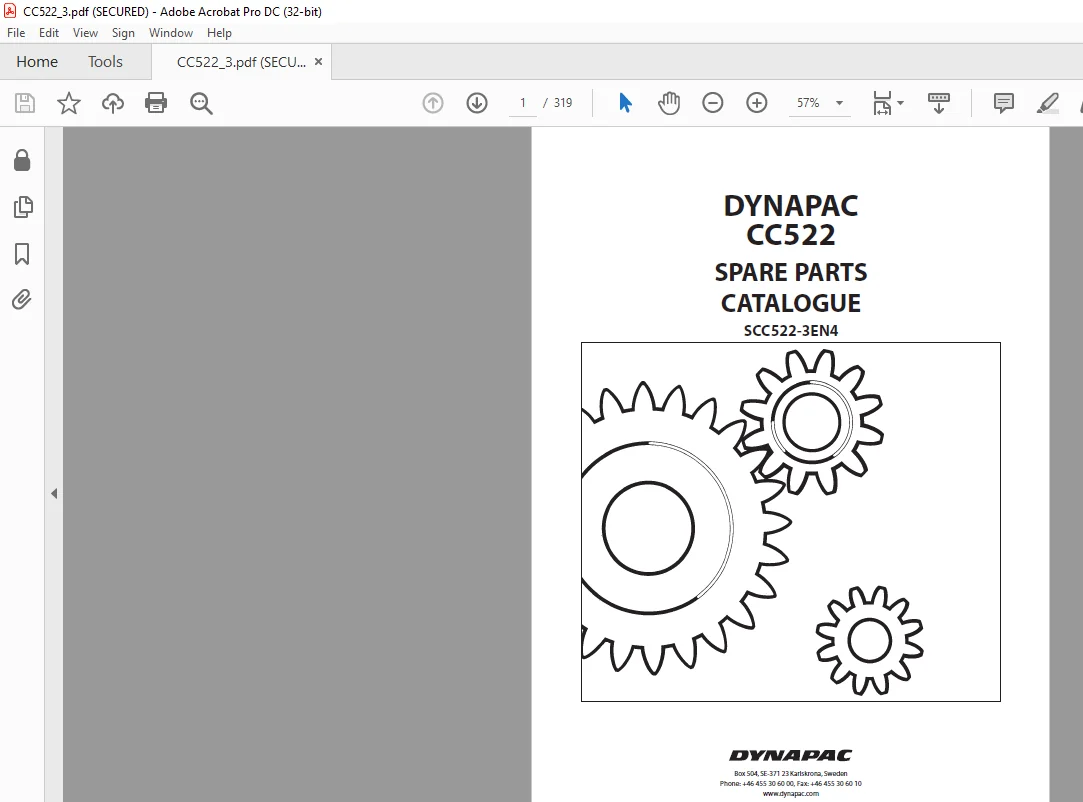Go to next page
This screenshot has width=1083, height=802.
tap(477, 103)
